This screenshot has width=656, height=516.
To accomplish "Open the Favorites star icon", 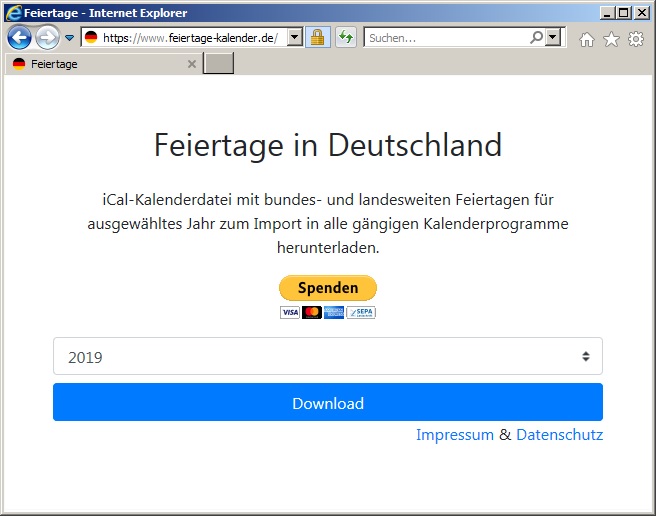I will (x=611, y=39).
